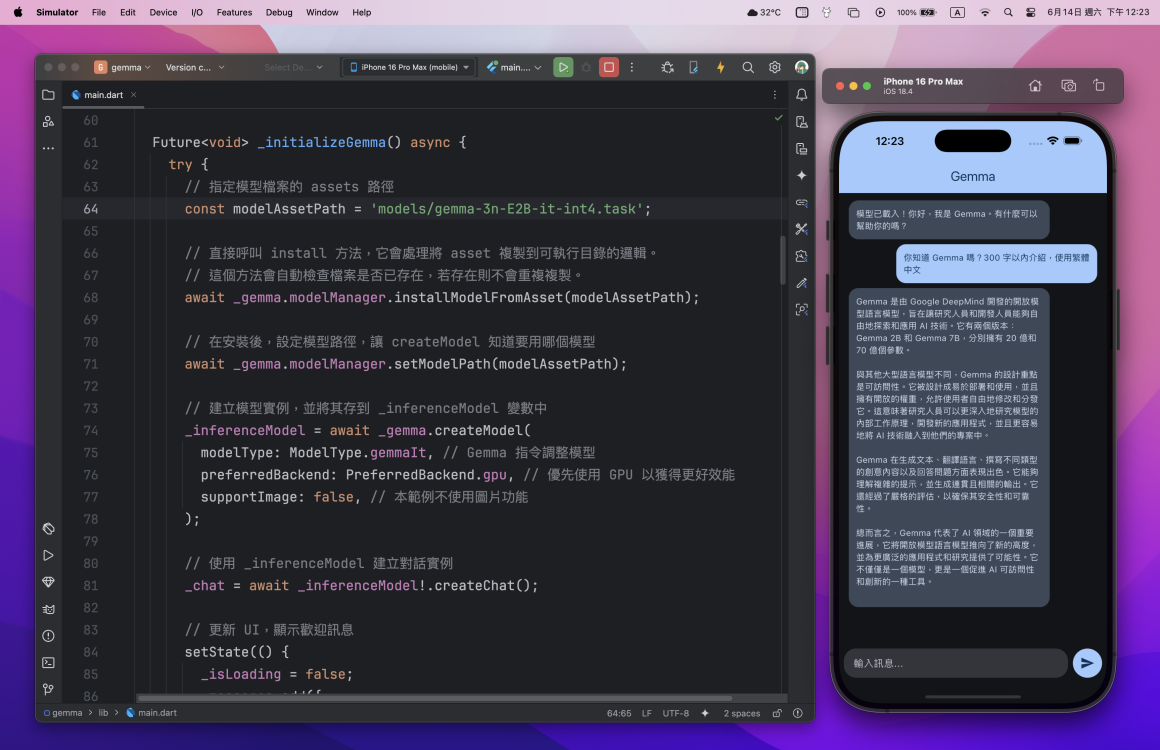
Task: Expand the gemma project dropdown
Action: pyautogui.click(x=123, y=67)
